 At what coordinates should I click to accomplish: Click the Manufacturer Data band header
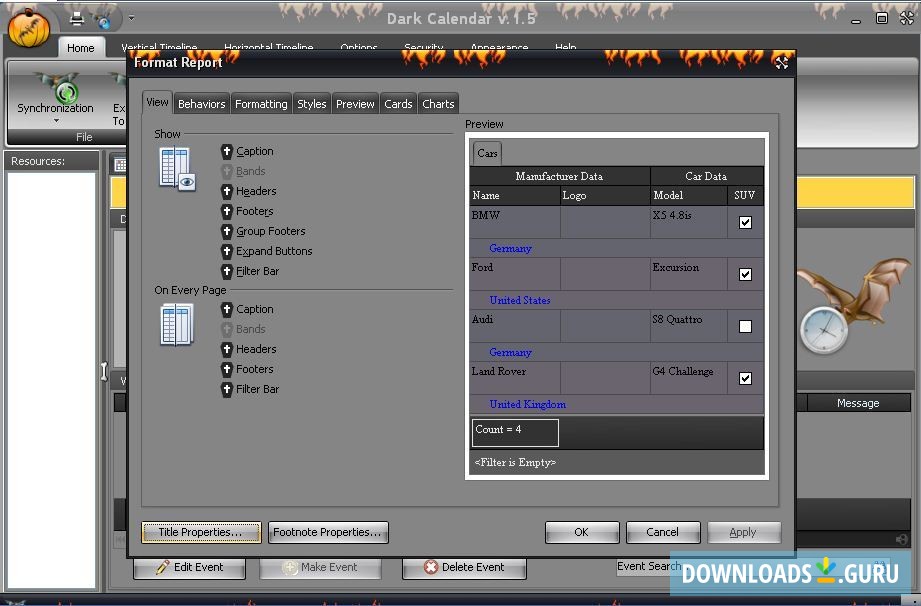[559, 176]
